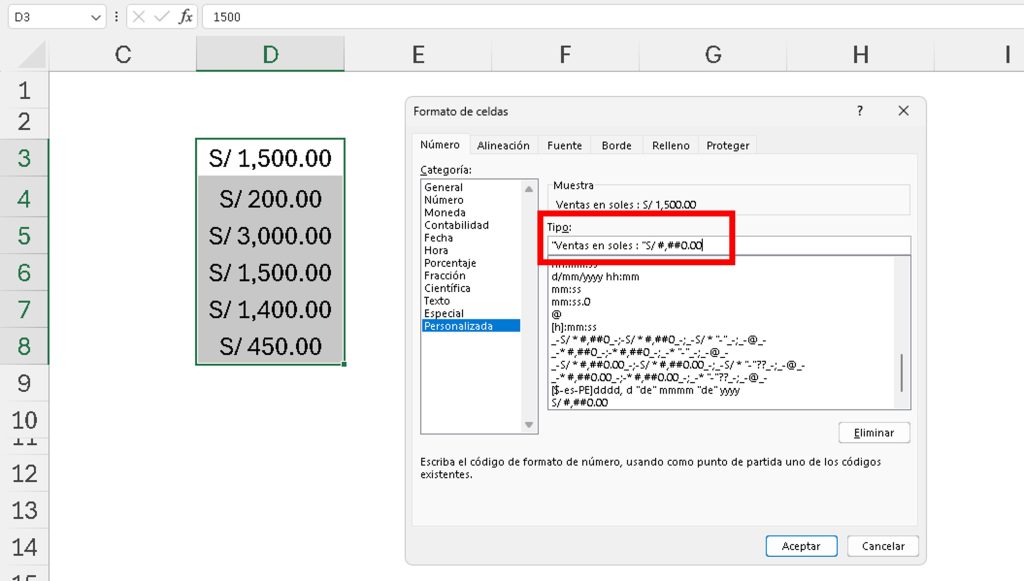This screenshot has width=1024, height=581.
Task: Go to the Borde tab
Action: pyautogui.click(x=616, y=145)
